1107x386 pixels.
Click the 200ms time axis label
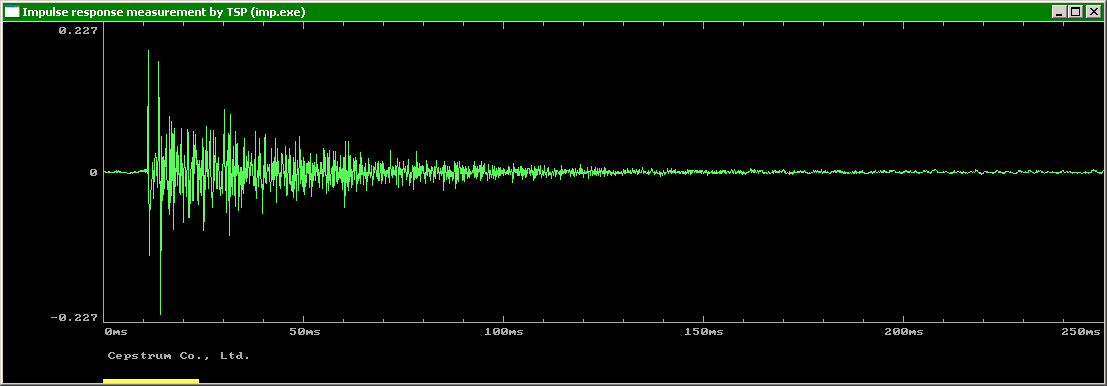pyautogui.click(x=904, y=331)
